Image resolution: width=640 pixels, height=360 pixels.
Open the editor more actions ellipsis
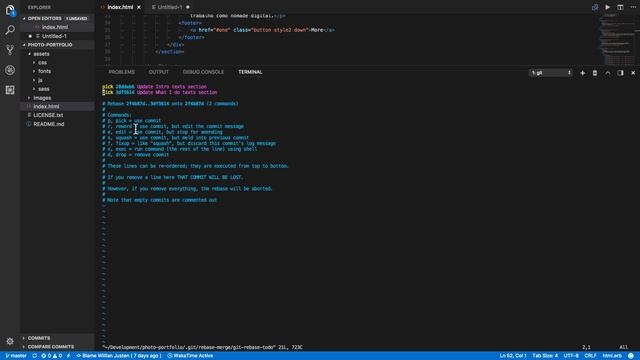633,7
